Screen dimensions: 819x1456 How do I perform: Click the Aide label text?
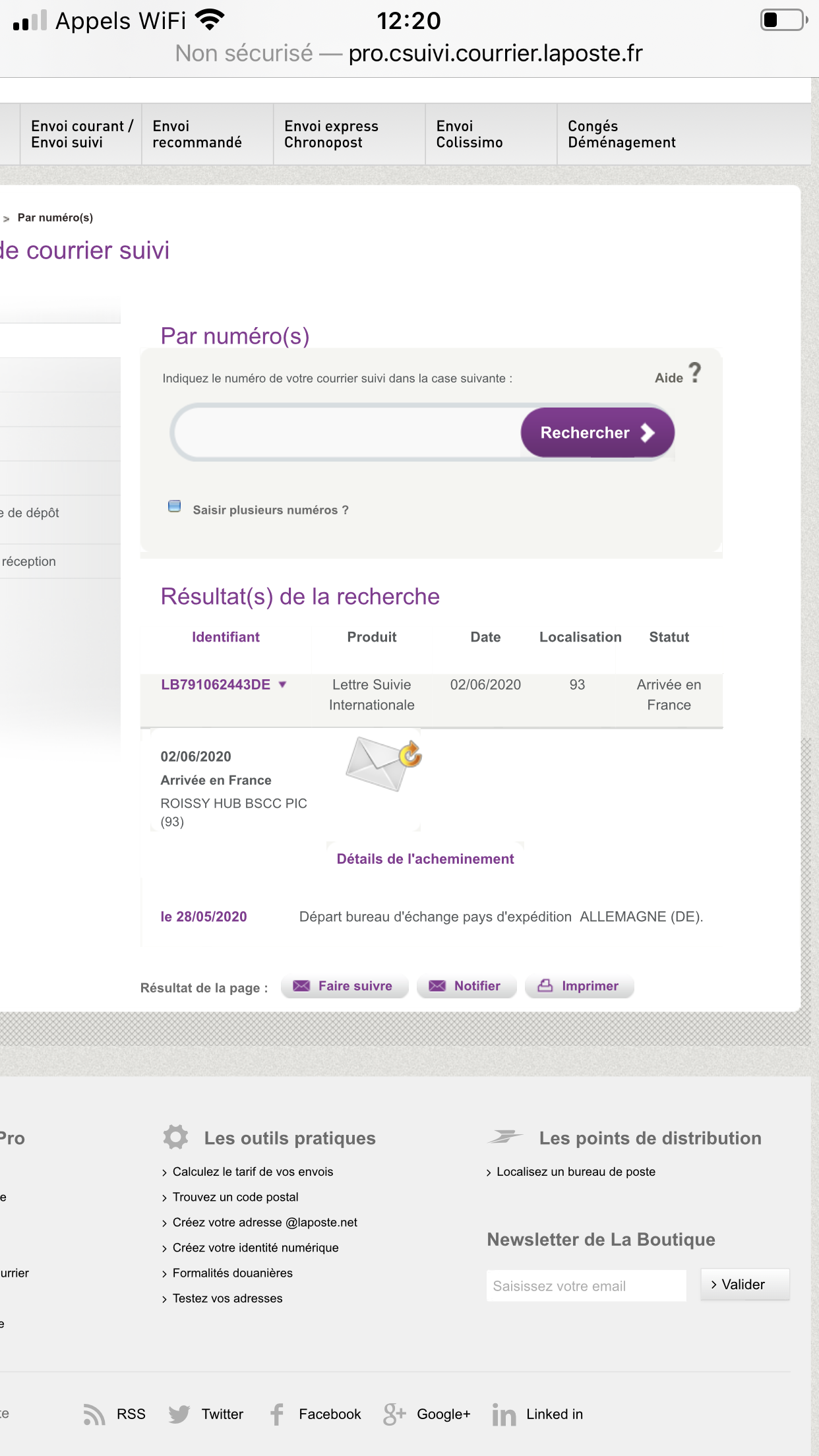pos(669,378)
